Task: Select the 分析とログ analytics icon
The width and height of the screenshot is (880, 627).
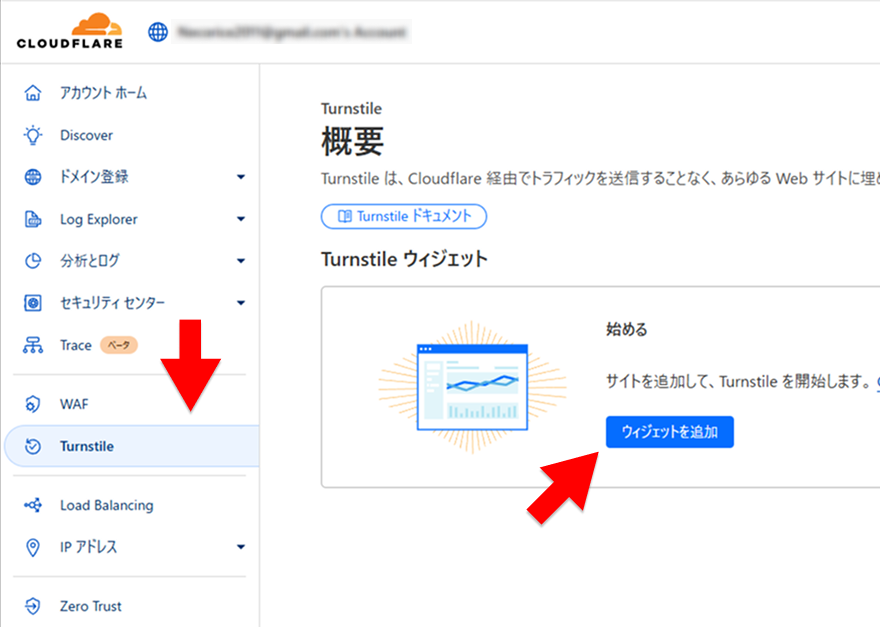Action: tap(31, 260)
